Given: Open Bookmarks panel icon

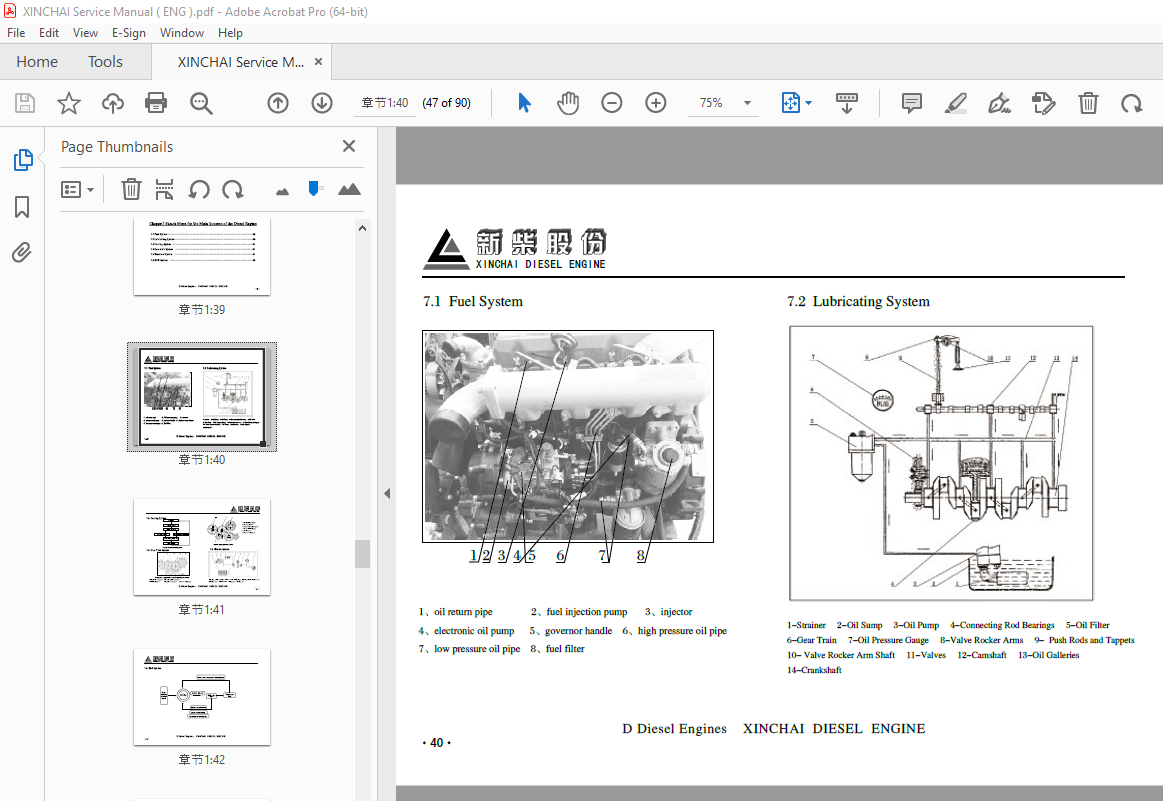Looking at the screenshot, I should coord(22,207).
